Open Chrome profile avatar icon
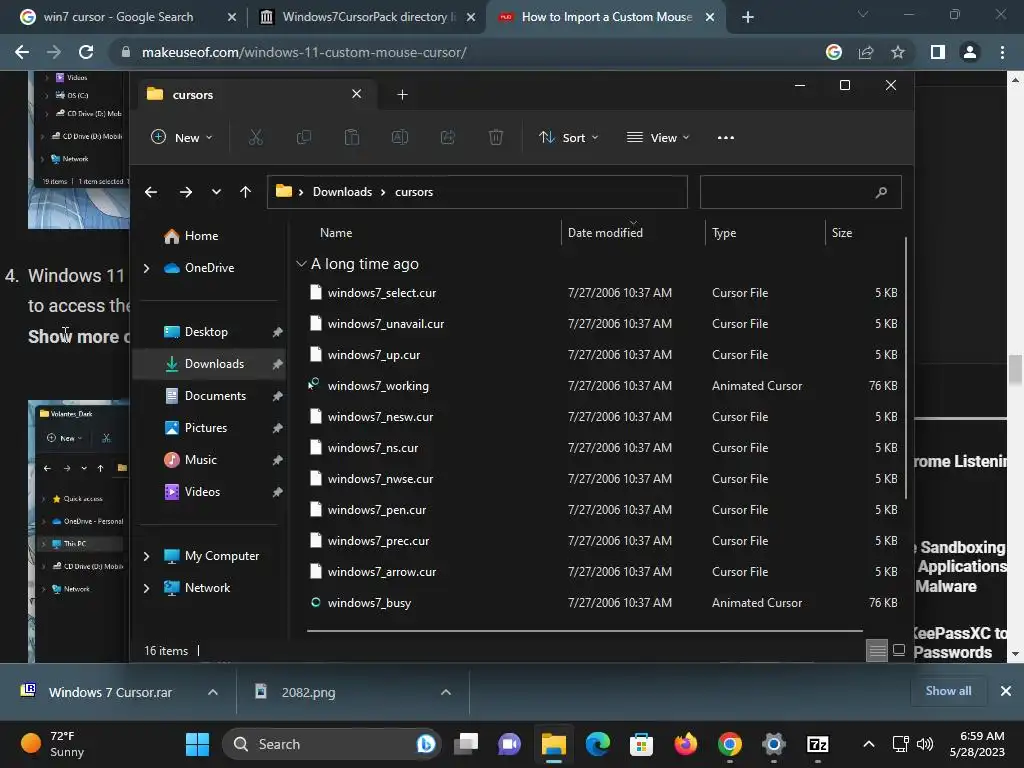The height and width of the screenshot is (768, 1024). (970, 52)
